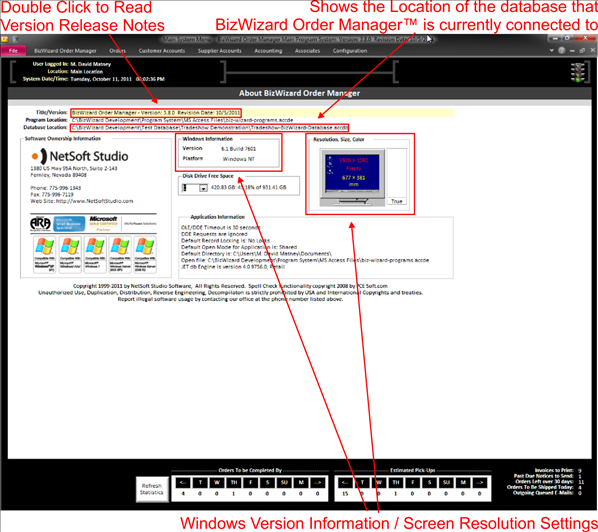The height and width of the screenshot is (532, 598).
Task: Click the Database Location path field
Action: coord(209,127)
